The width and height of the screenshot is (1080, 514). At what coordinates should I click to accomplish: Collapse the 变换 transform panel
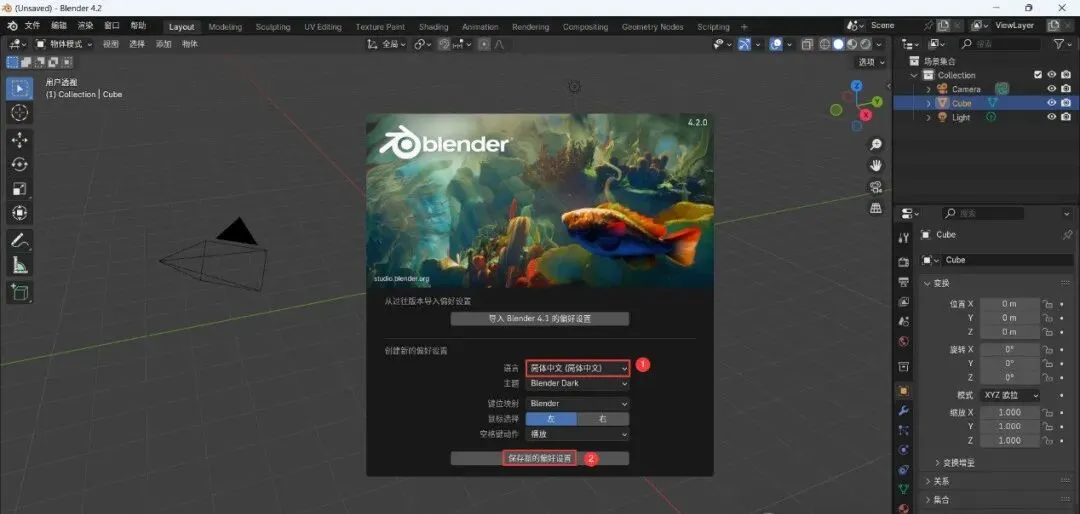[x=942, y=284]
